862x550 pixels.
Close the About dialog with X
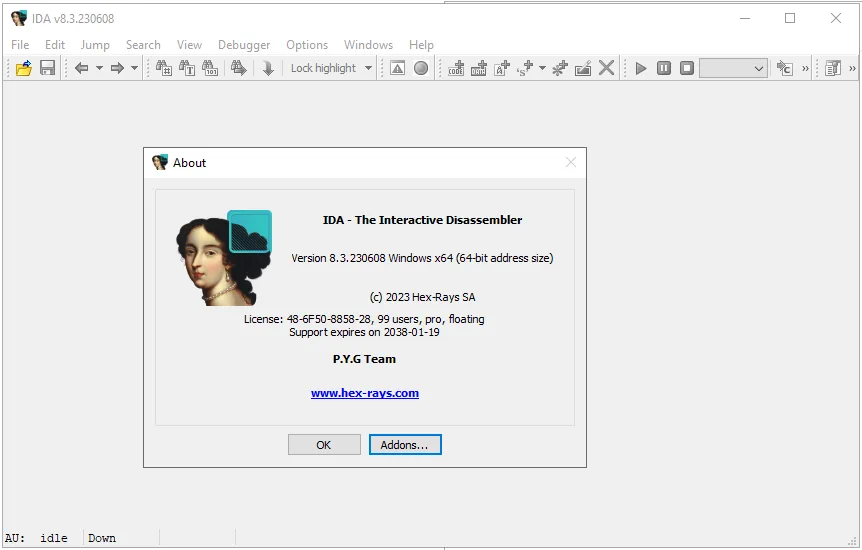coord(571,162)
